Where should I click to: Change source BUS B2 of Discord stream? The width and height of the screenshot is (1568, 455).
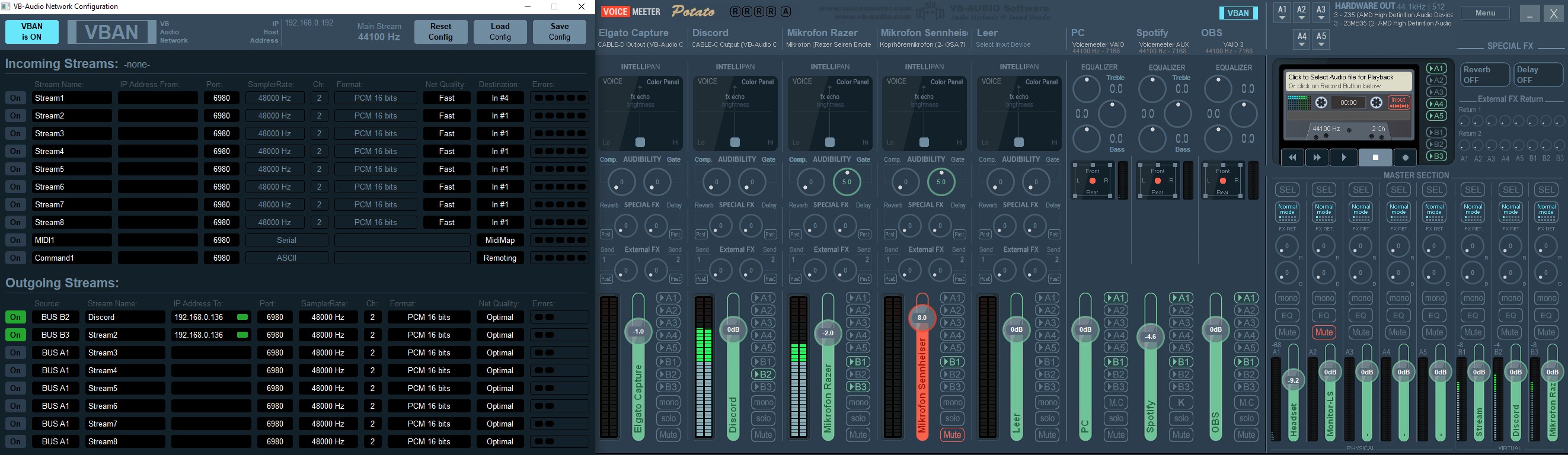pyautogui.click(x=55, y=317)
